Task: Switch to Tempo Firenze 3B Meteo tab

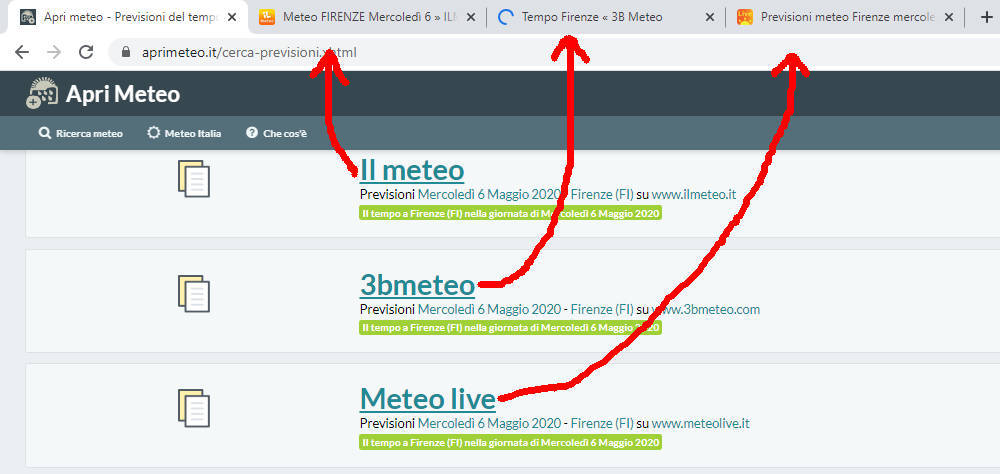Action: point(606,17)
